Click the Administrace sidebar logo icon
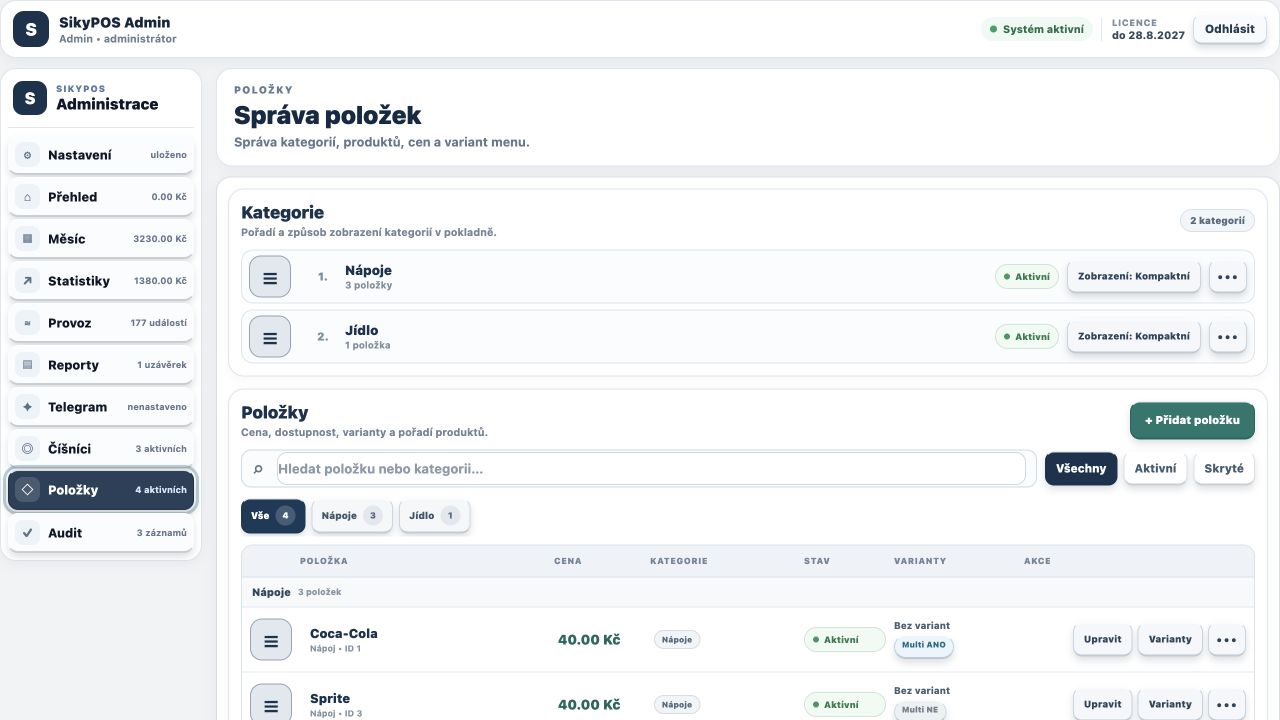 coord(30,98)
